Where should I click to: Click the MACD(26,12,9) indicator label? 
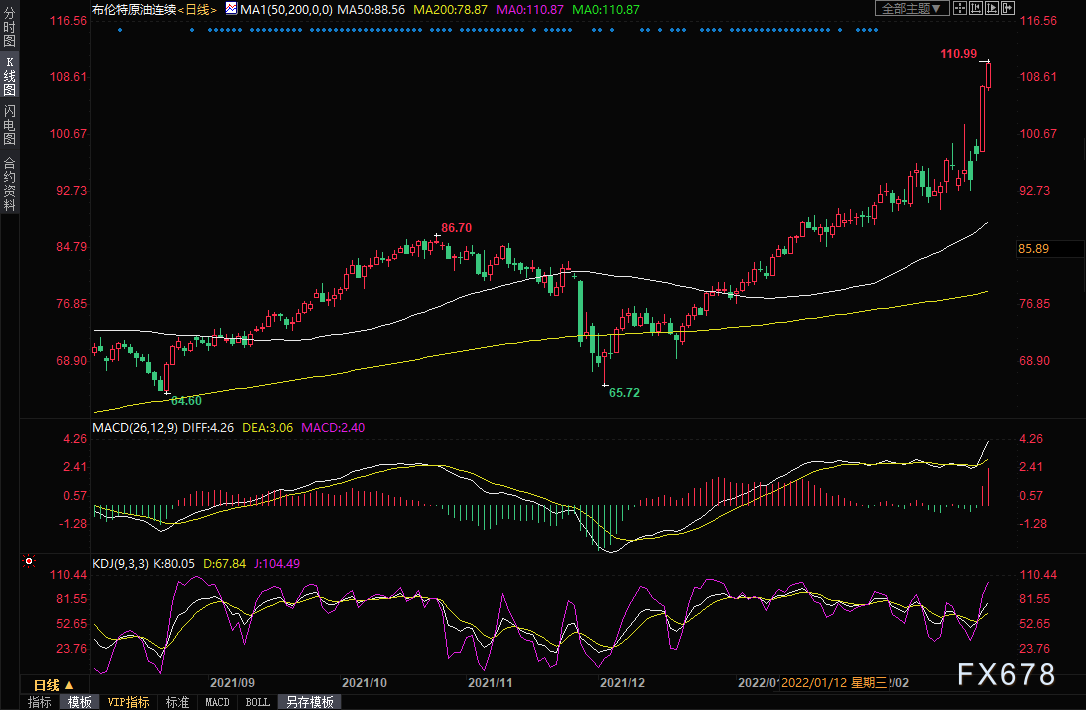tap(135, 428)
